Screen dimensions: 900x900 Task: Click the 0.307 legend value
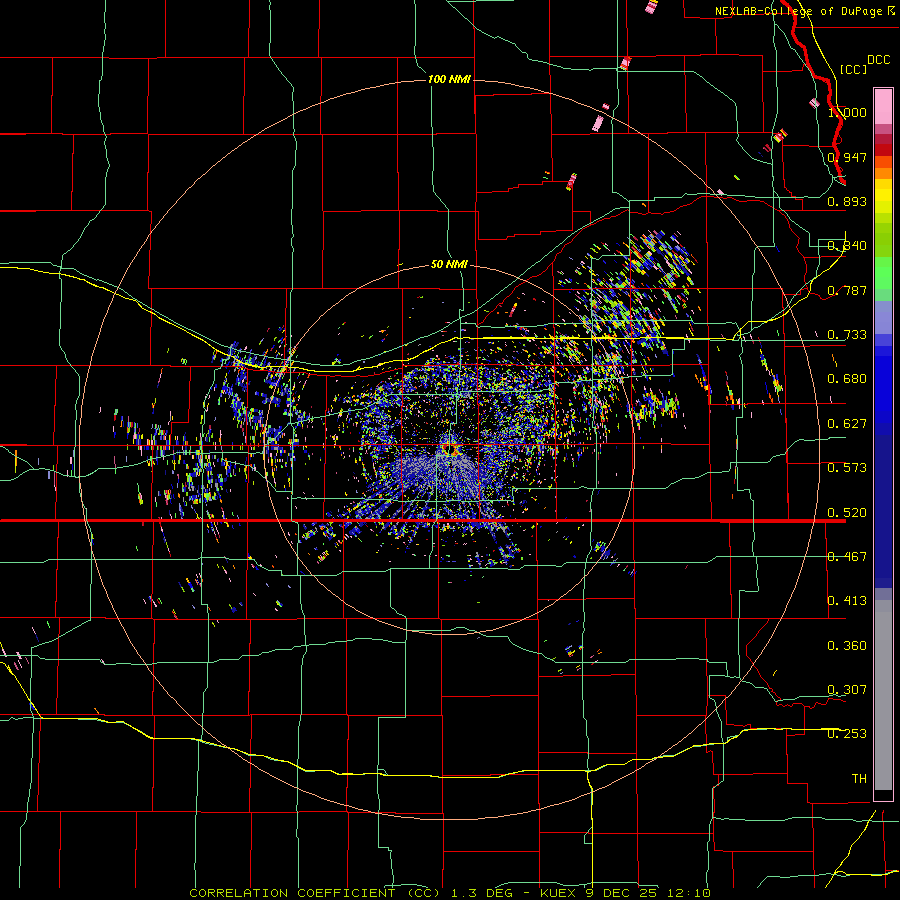coord(847,690)
